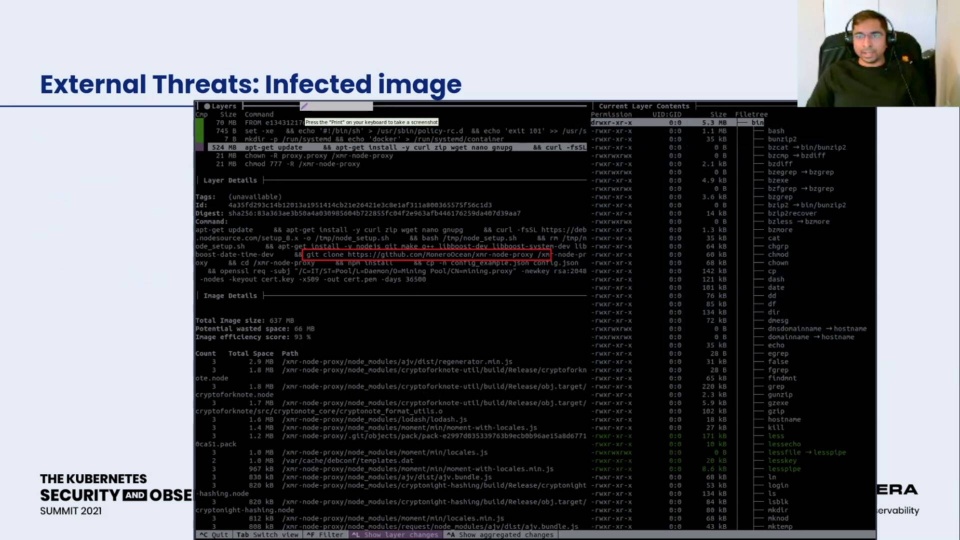
Task: Select 'kill' in the file tree
Action: pyautogui.click(x=776, y=428)
